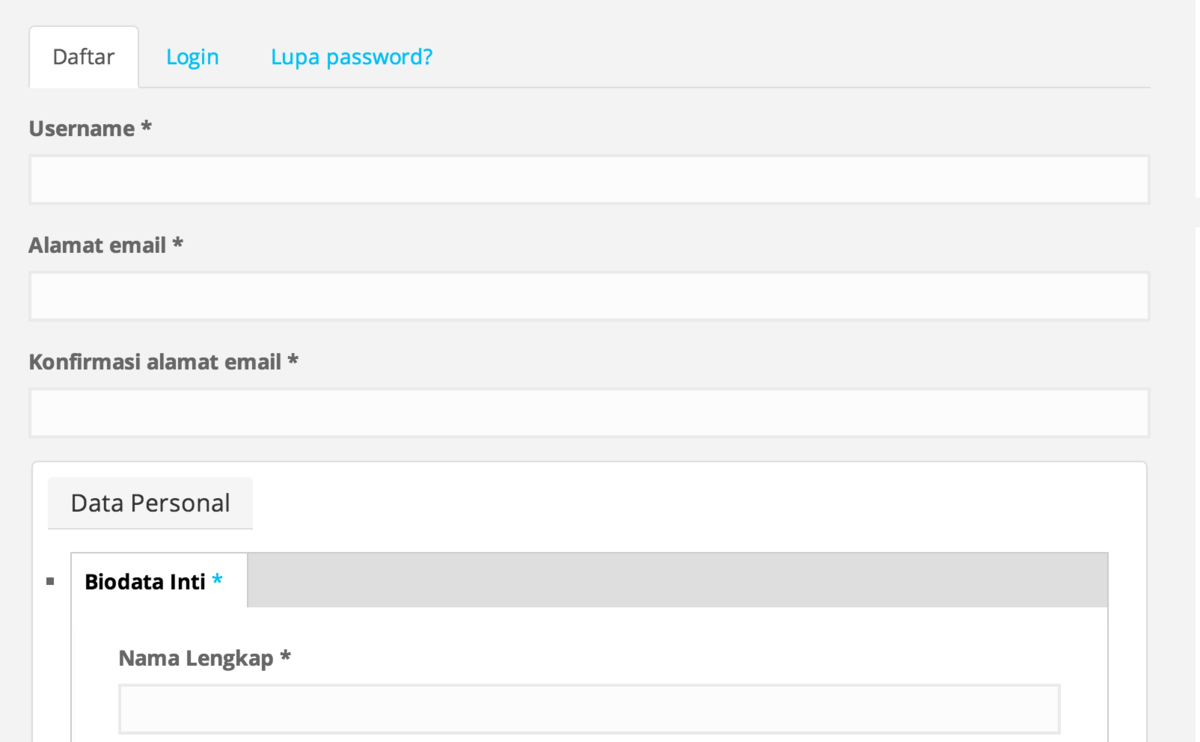Click the Alamat email label text
This screenshot has width=1200, height=742.
pyautogui.click(x=97, y=245)
